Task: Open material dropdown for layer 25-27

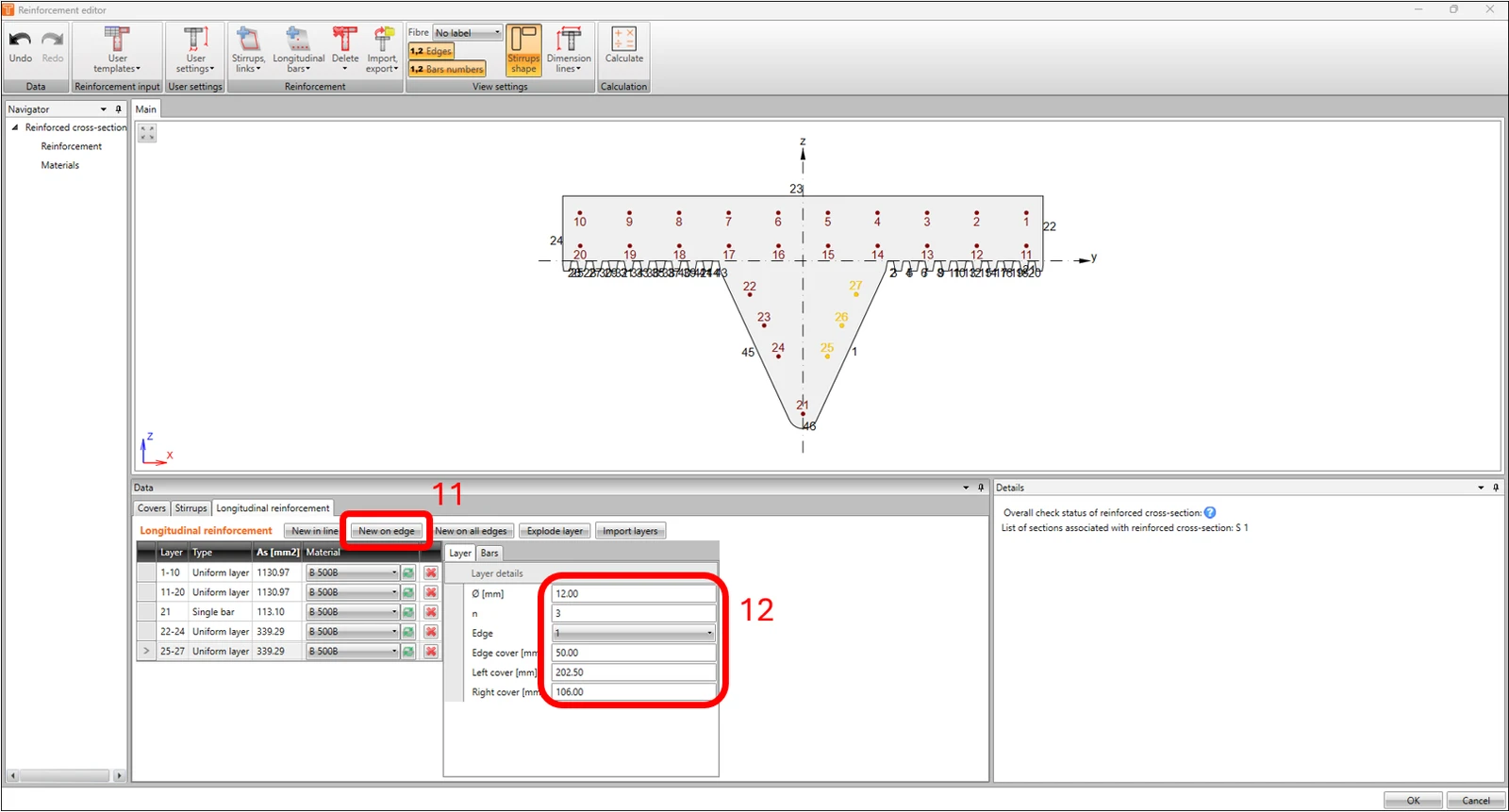Action: [353, 652]
